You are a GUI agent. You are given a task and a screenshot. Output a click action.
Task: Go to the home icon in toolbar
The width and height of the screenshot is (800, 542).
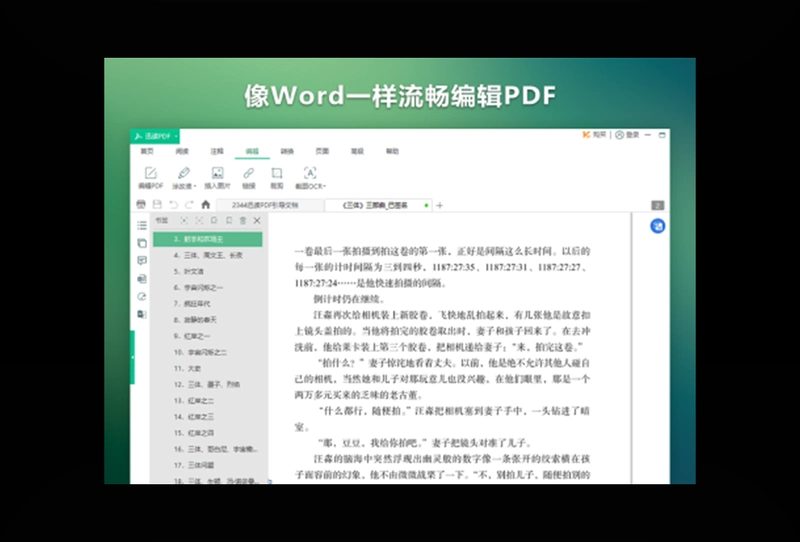(206, 205)
